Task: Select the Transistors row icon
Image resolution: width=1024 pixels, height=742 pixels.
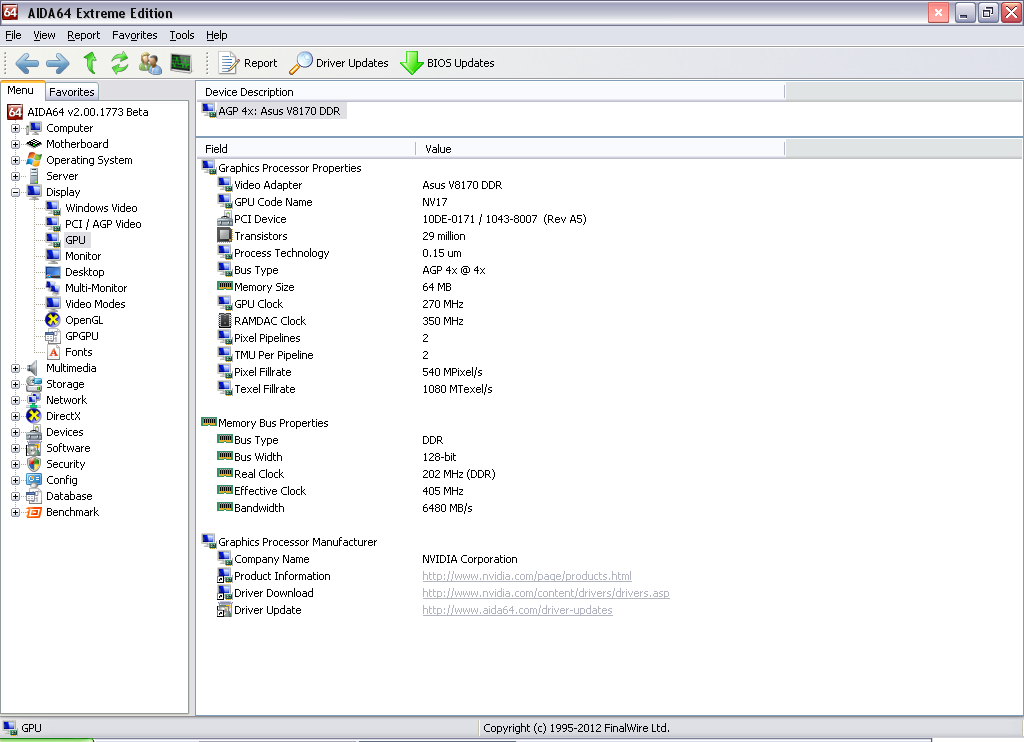Action: (x=225, y=235)
